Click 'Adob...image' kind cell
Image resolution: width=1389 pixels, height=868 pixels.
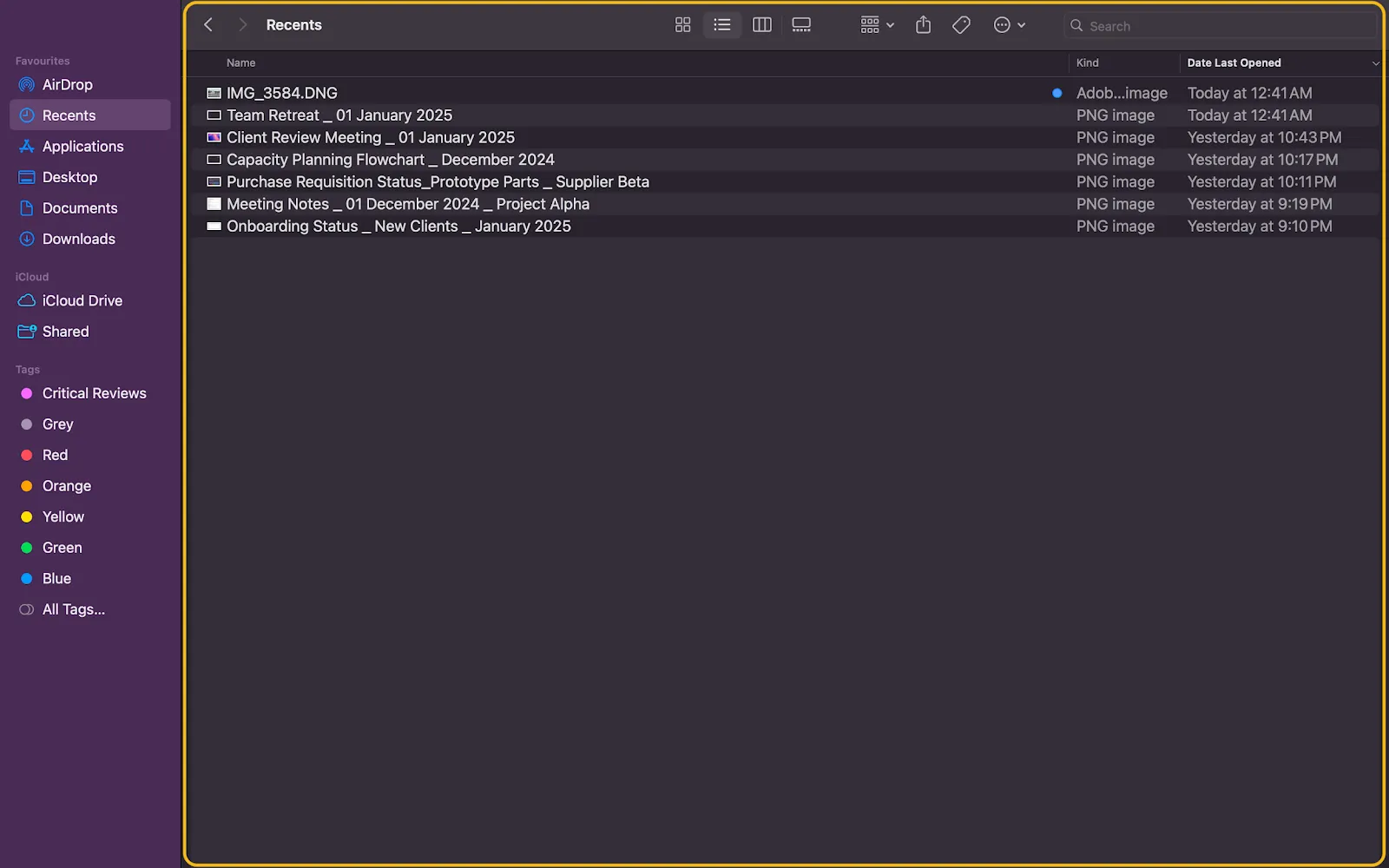click(x=1122, y=93)
